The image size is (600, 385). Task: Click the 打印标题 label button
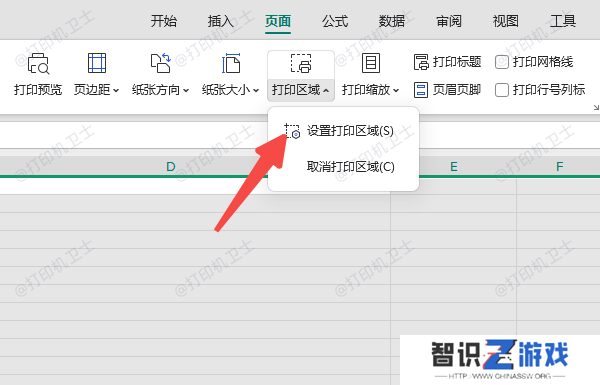457,62
